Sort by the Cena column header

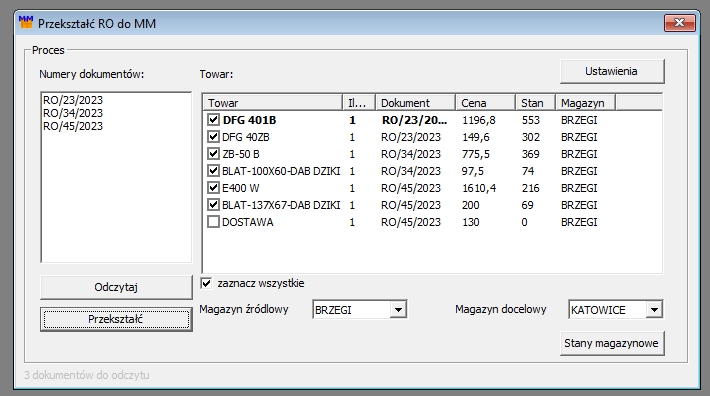pos(485,103)
